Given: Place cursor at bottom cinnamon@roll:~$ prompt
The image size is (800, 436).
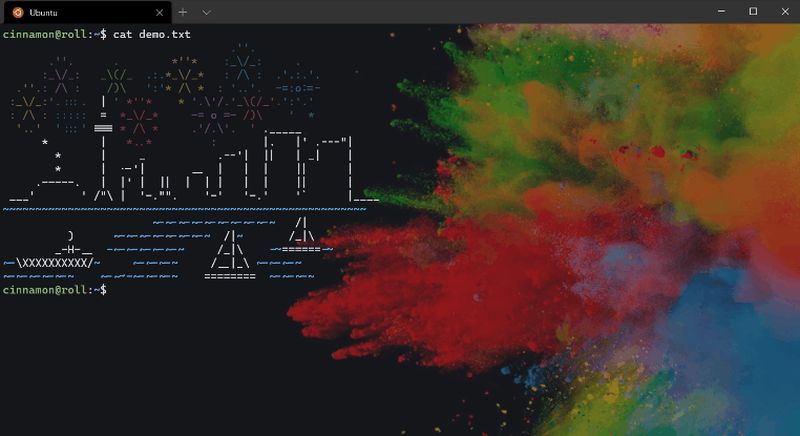Looking at the screenshot, I should pos(55,290).
